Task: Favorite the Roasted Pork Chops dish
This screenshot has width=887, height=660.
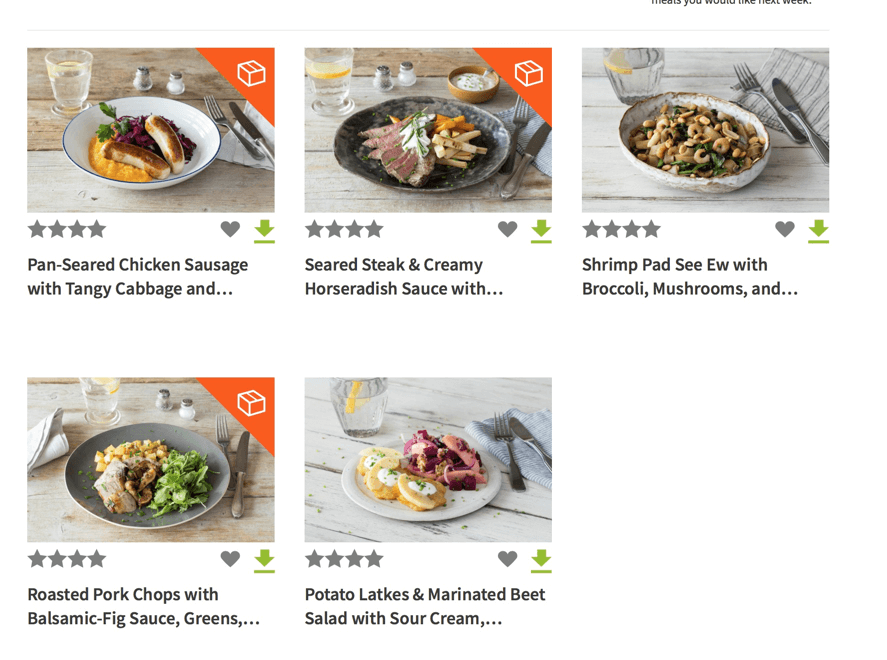Action: tap(230, 559)
